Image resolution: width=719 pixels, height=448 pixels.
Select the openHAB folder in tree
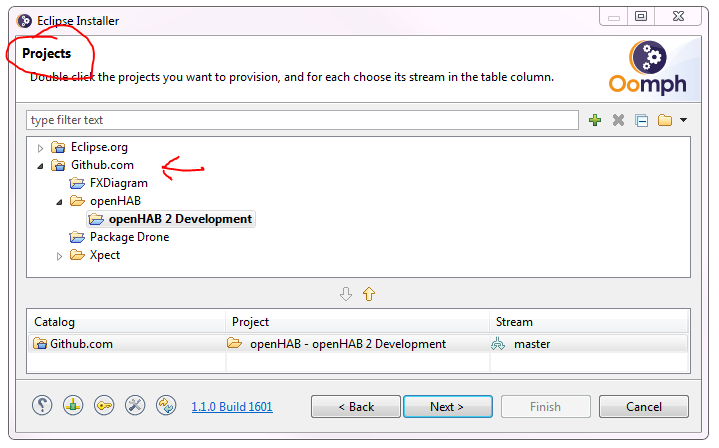coord(116,201)
